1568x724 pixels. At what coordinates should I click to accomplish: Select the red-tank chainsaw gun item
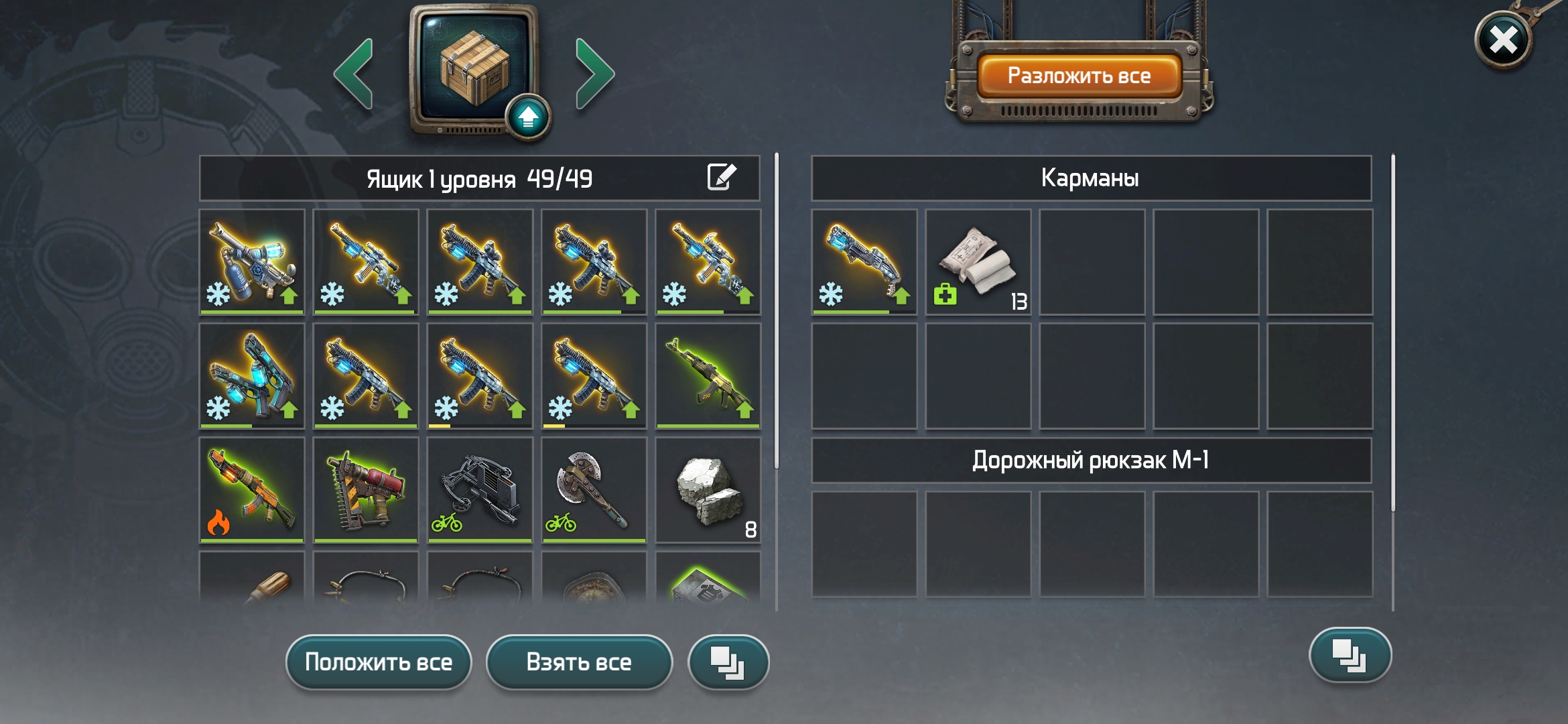click(366, 490)
